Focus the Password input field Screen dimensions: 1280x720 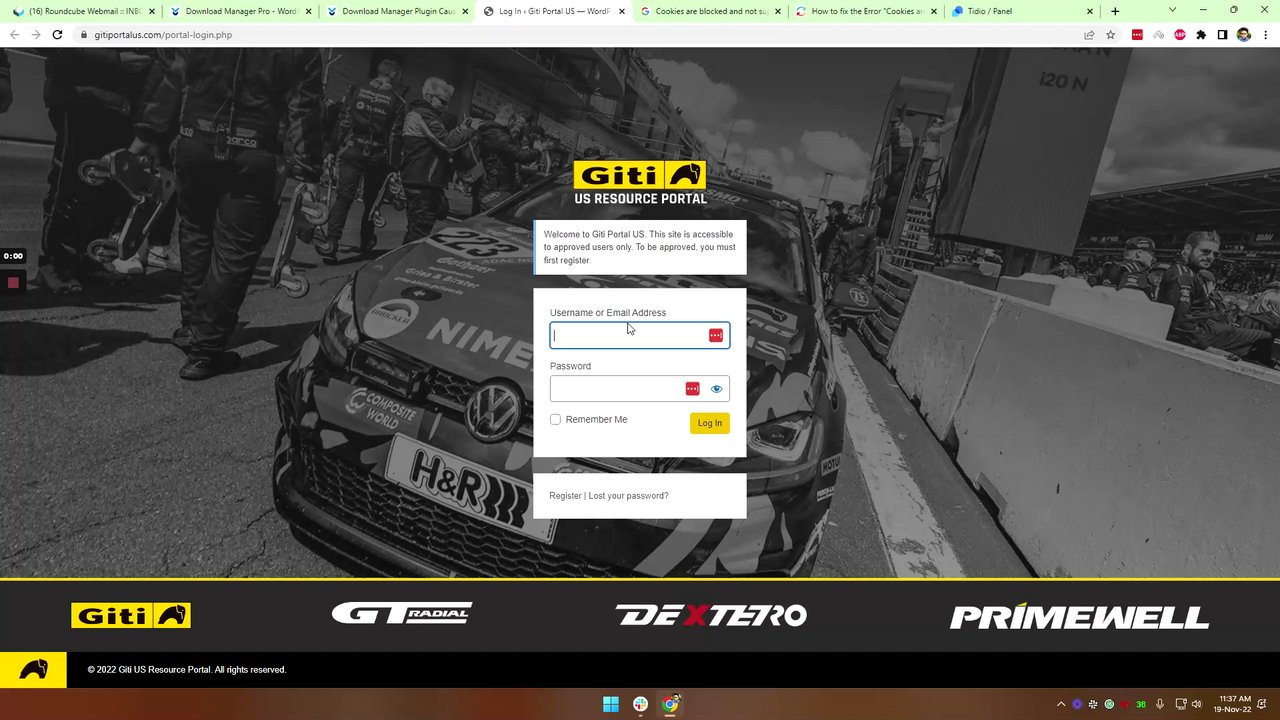coord(640,389)
